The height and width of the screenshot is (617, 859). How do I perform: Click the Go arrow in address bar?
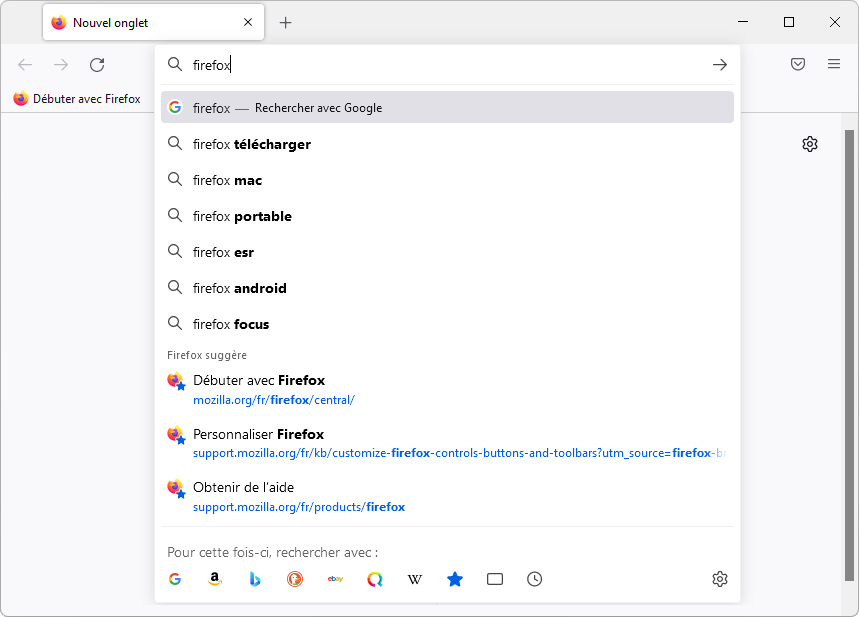[x=720, y=65]
